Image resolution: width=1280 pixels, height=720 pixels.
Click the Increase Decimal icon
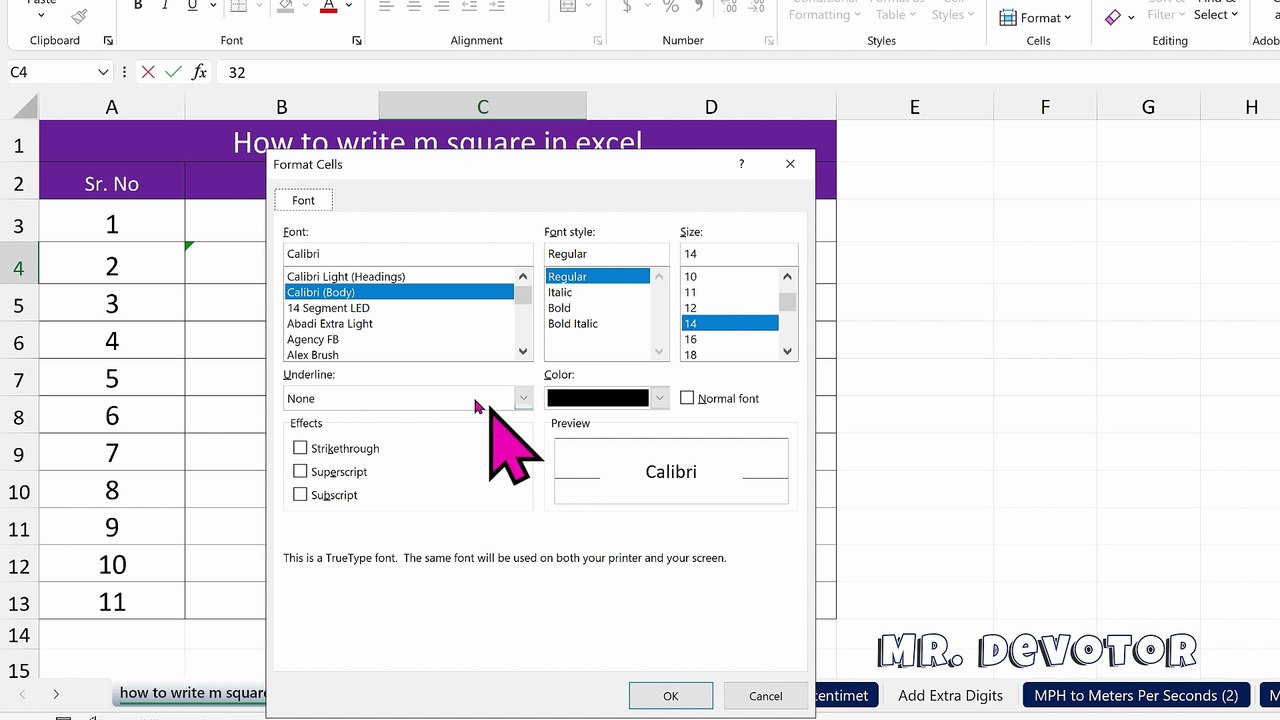tap(730, 6)
